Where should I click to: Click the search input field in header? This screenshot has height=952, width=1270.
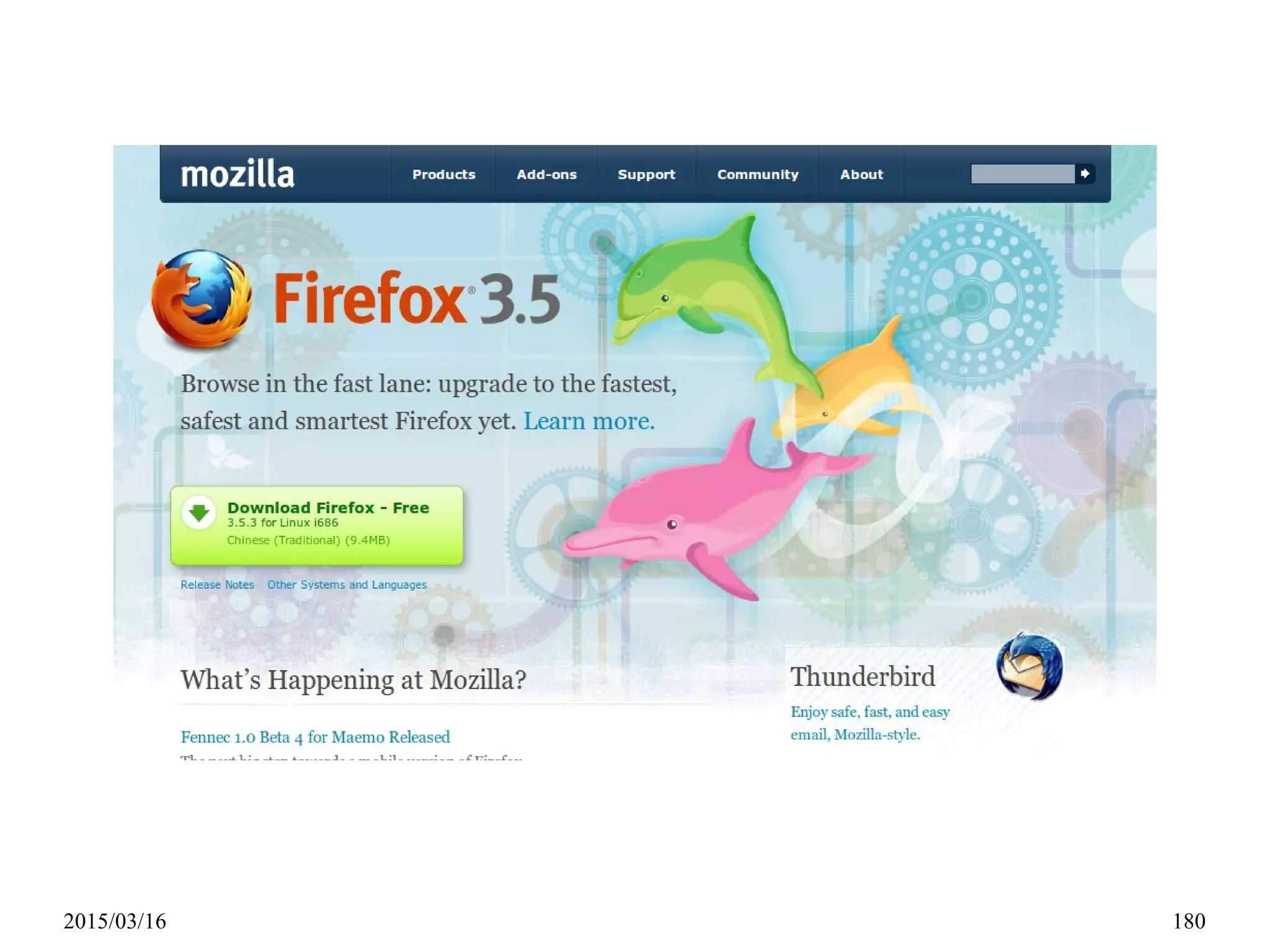pos(1023,174)
